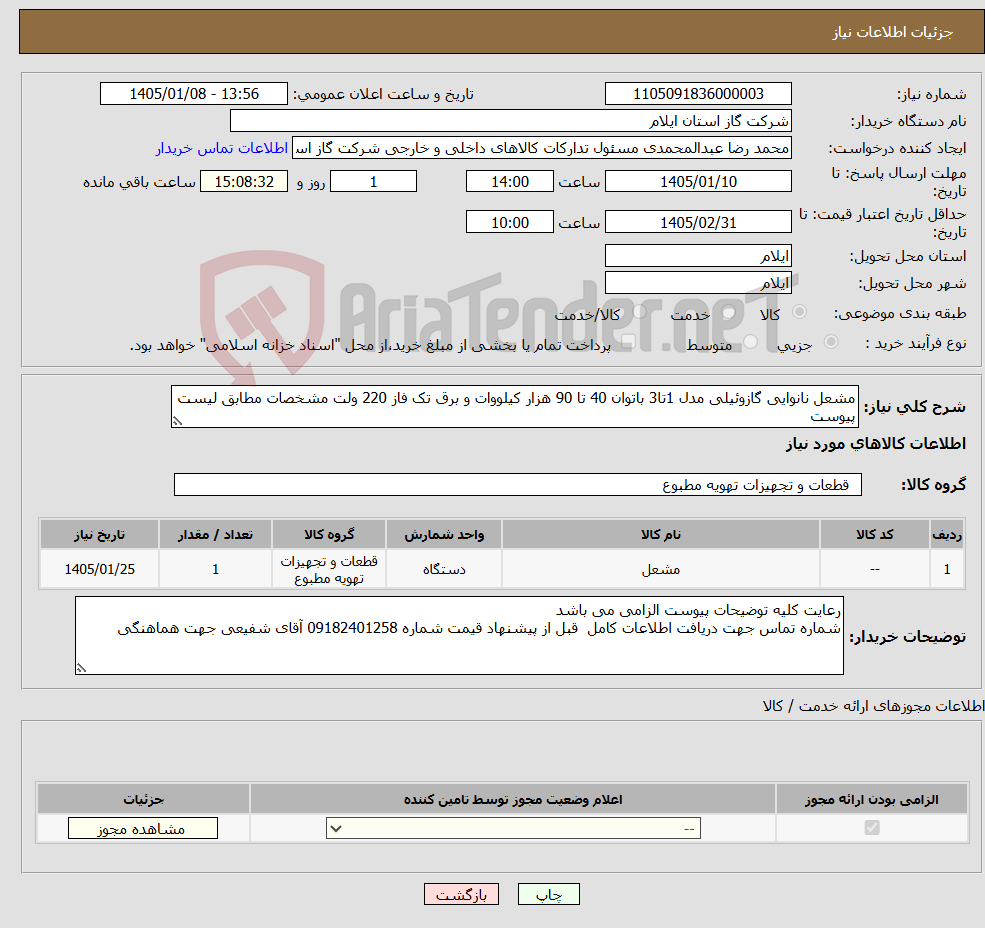Click the buyer notes textarea
Viewport: 985px width, 928px height.
[x=459, y=636]
